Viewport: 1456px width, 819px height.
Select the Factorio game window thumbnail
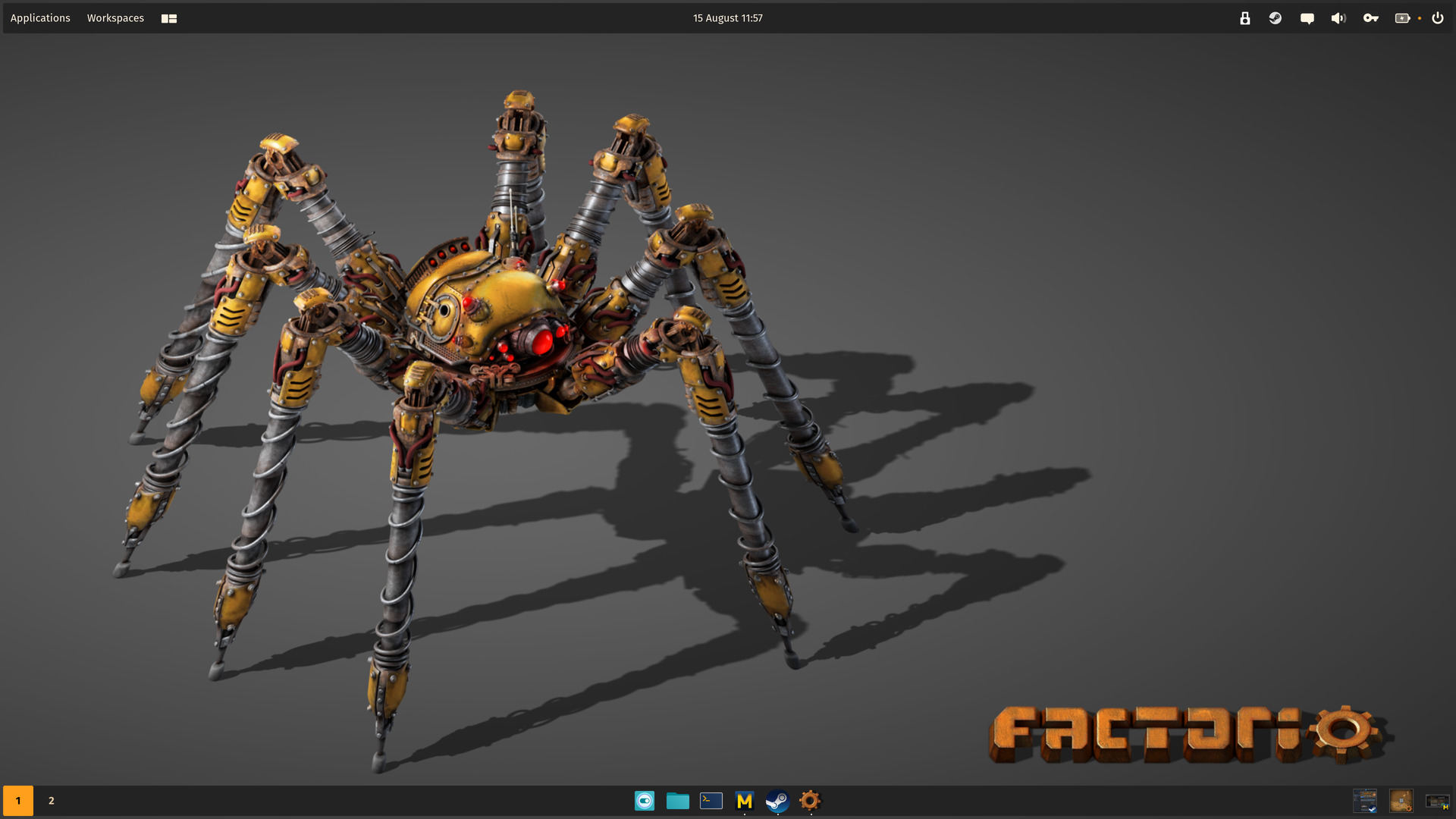pos(1401,801)
